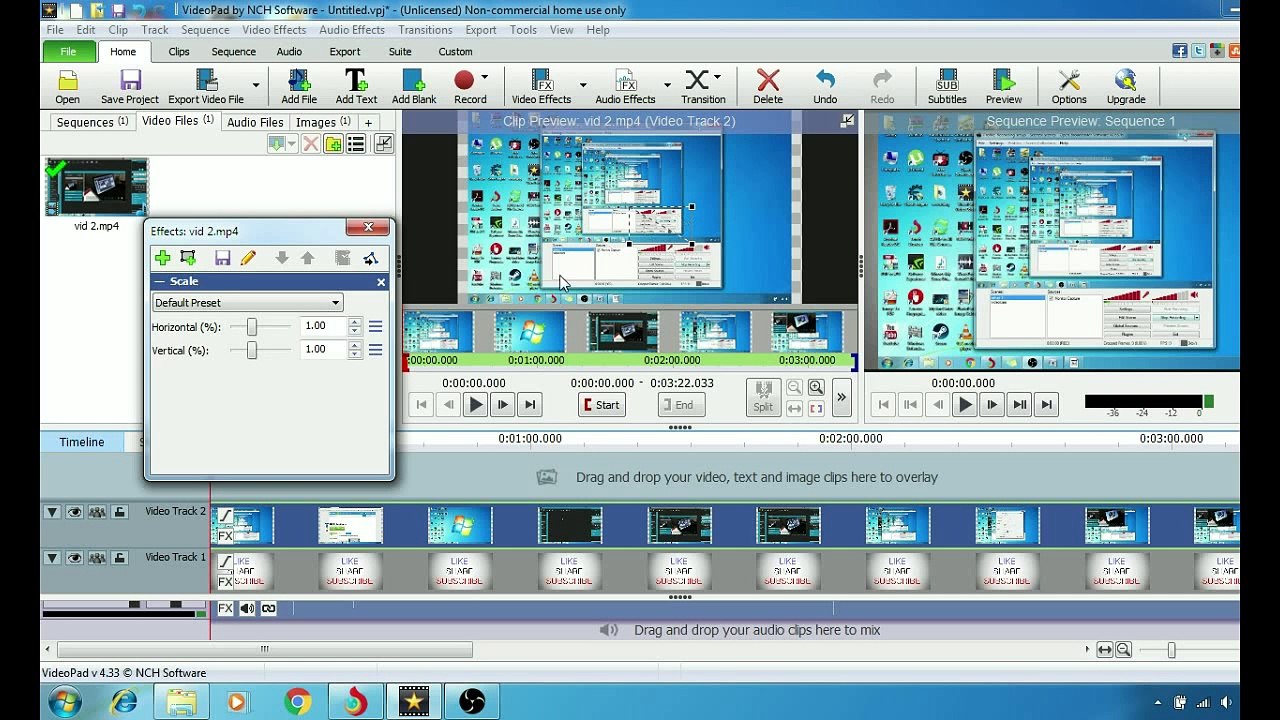1280x720 pixels.
Task: Expand the Record dropdown arrow
Action: pos(485,78)
